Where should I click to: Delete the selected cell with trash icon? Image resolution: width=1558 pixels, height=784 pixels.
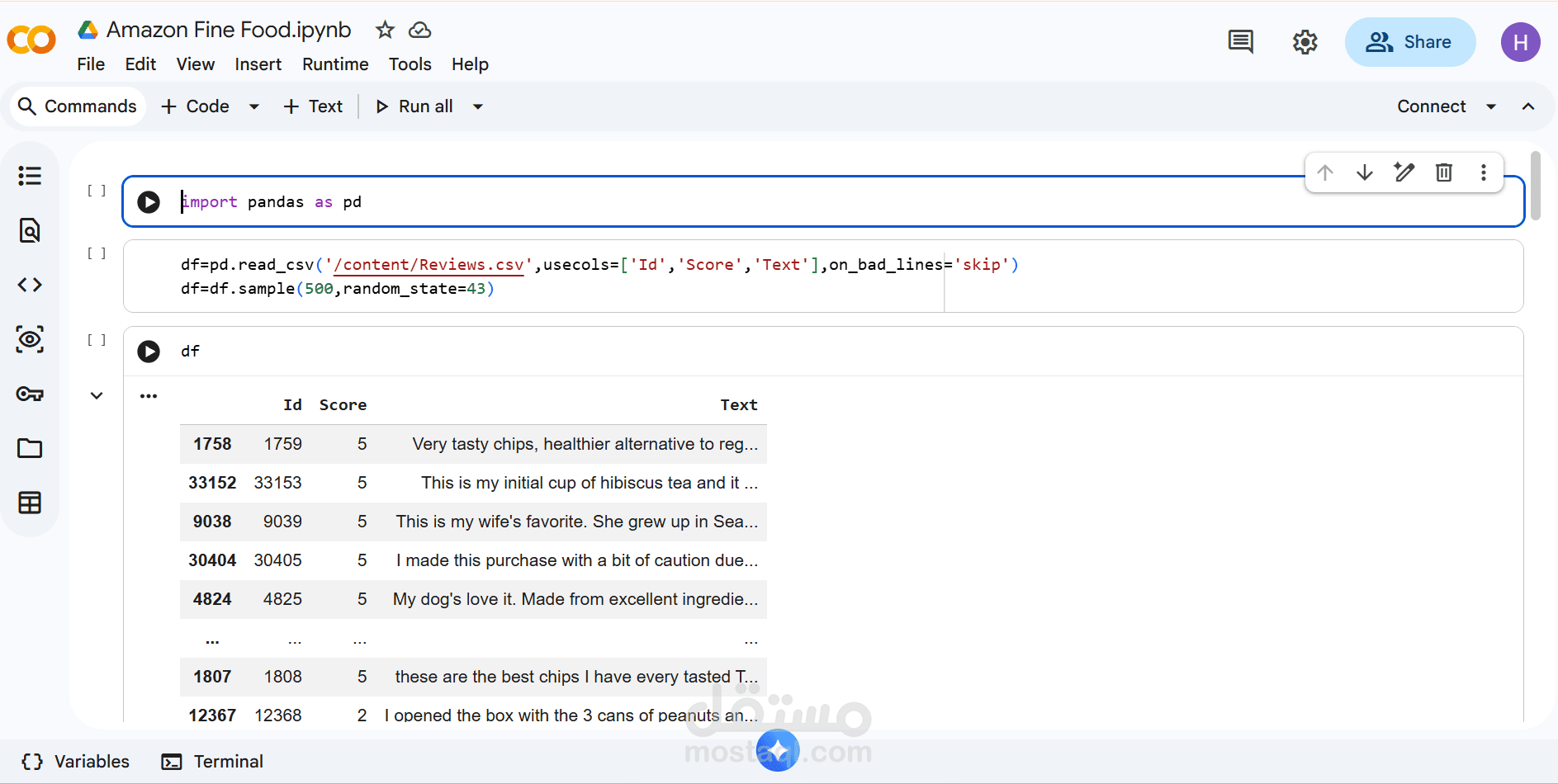(x=1444, y=172)
